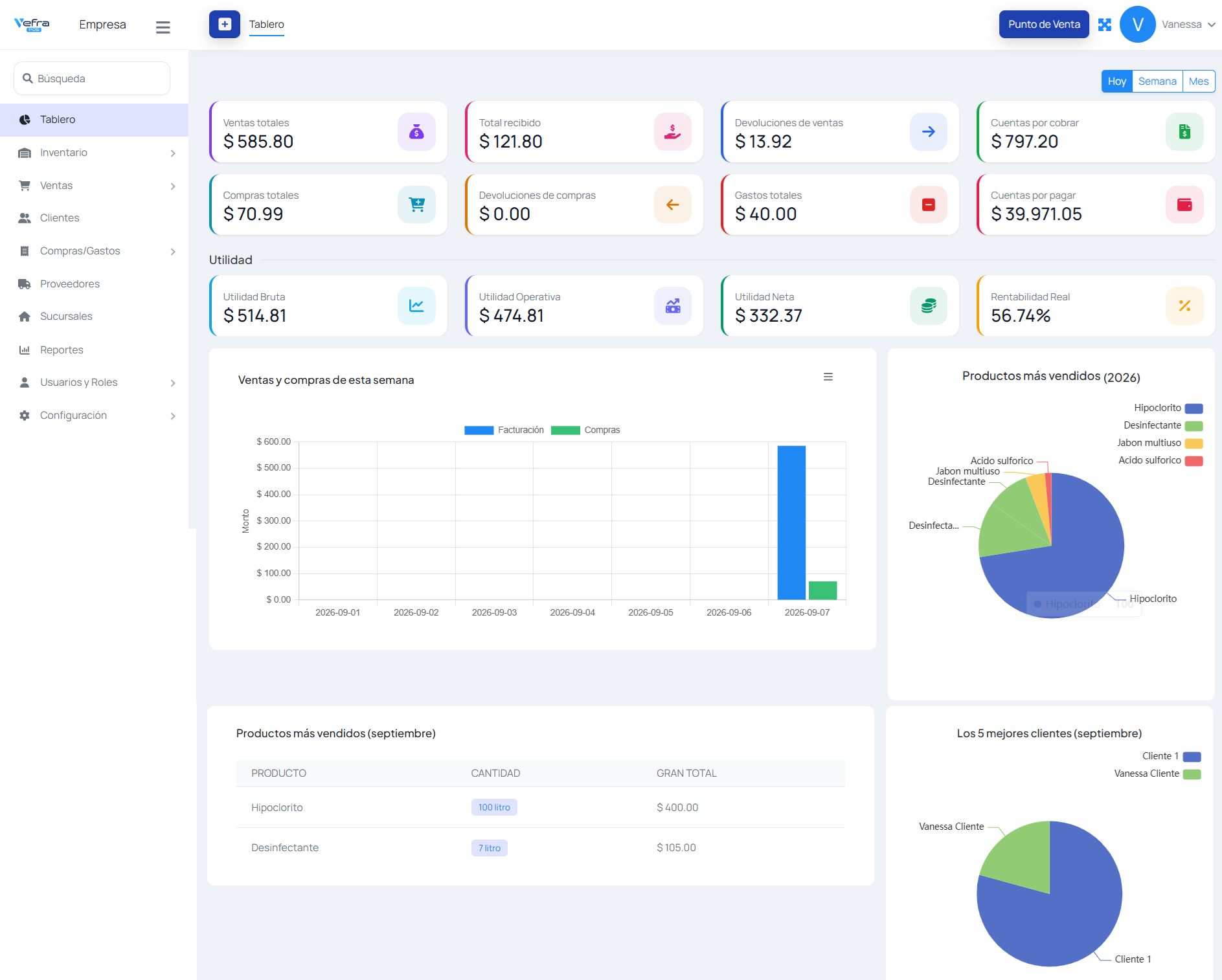Expand the Compras/Gastos sidebar menu
Image resolution: width=1222 pixels, height=980 pixels.
click(x=94, y=251)
